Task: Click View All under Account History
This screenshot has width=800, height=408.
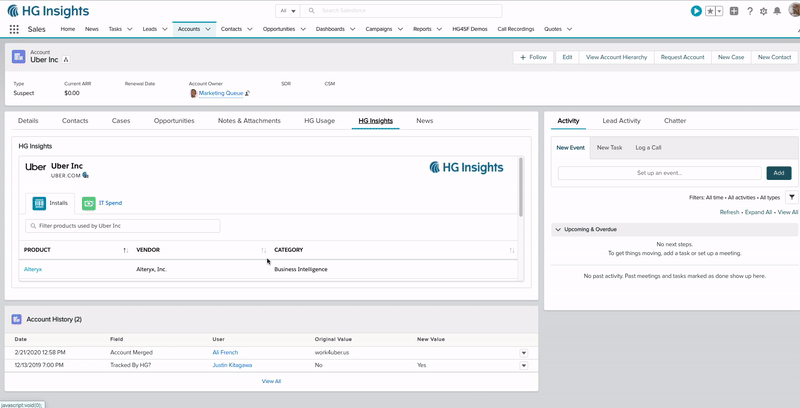Action: pyautogui.click(x=271, y=381)
